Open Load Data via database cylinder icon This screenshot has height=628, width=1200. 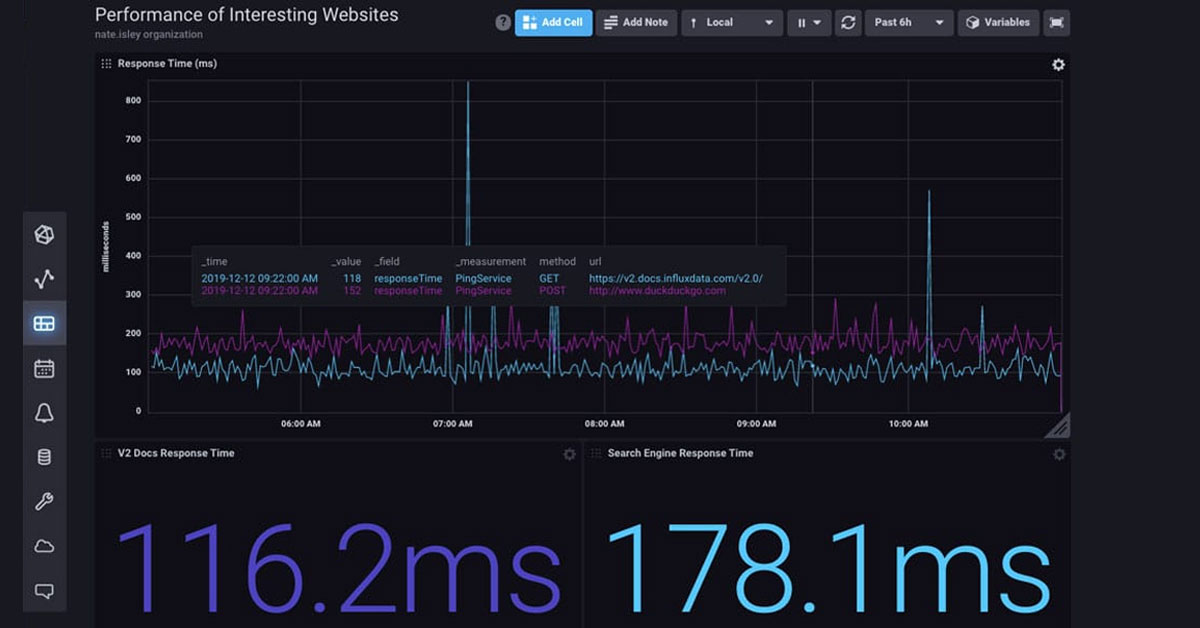click(x=44, y=457)
